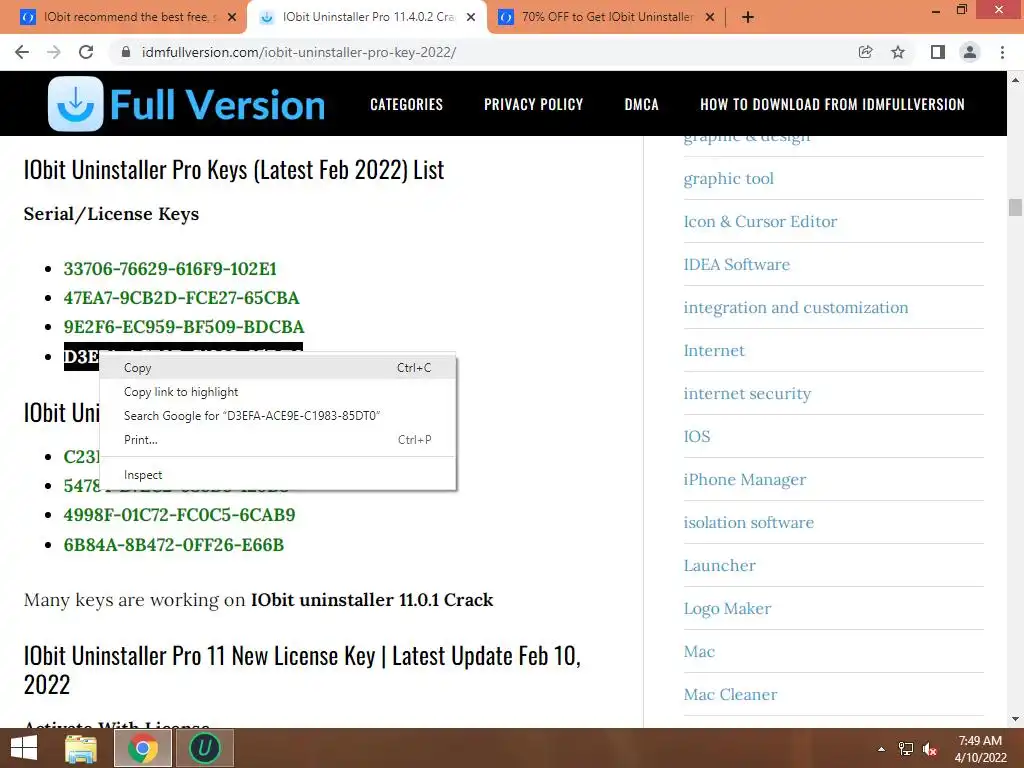This screenshot has width=1024, height=768.
Task: Click the lock icon in address bar
Action: click(126, 52)
